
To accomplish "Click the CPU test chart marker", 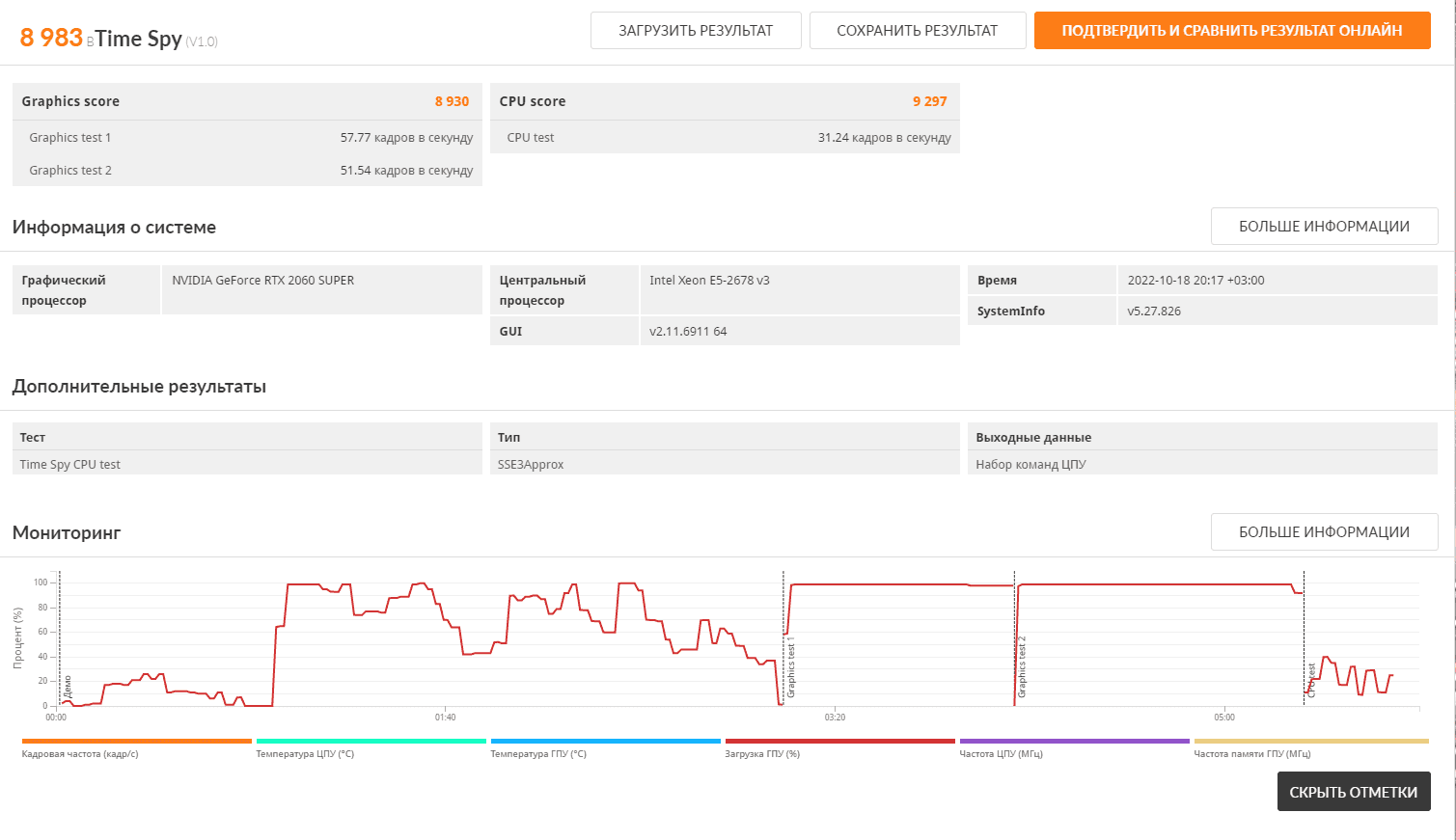I will tap(1312, 680).
